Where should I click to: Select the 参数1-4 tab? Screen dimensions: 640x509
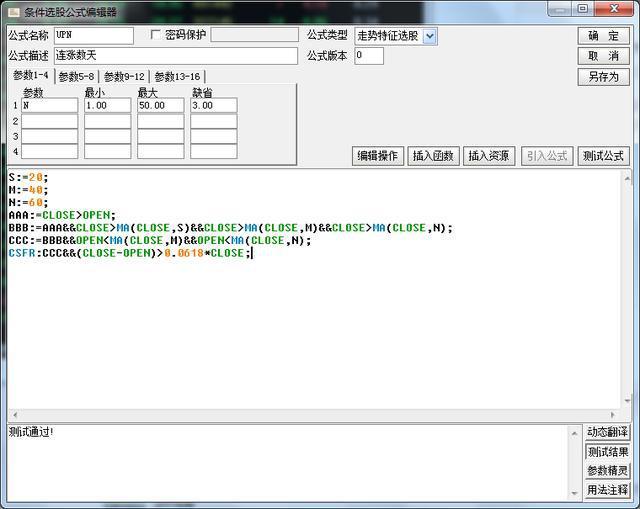click(x=30, y=76)
